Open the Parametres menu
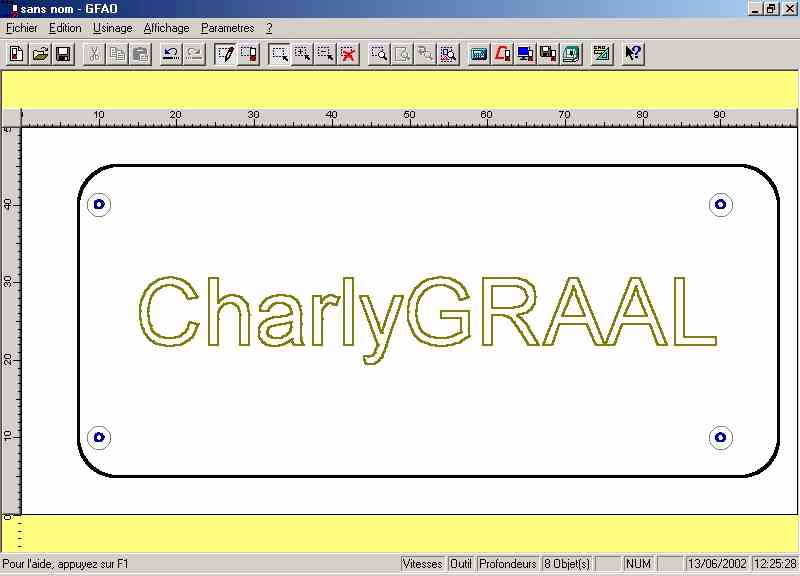 click(228, 28)
